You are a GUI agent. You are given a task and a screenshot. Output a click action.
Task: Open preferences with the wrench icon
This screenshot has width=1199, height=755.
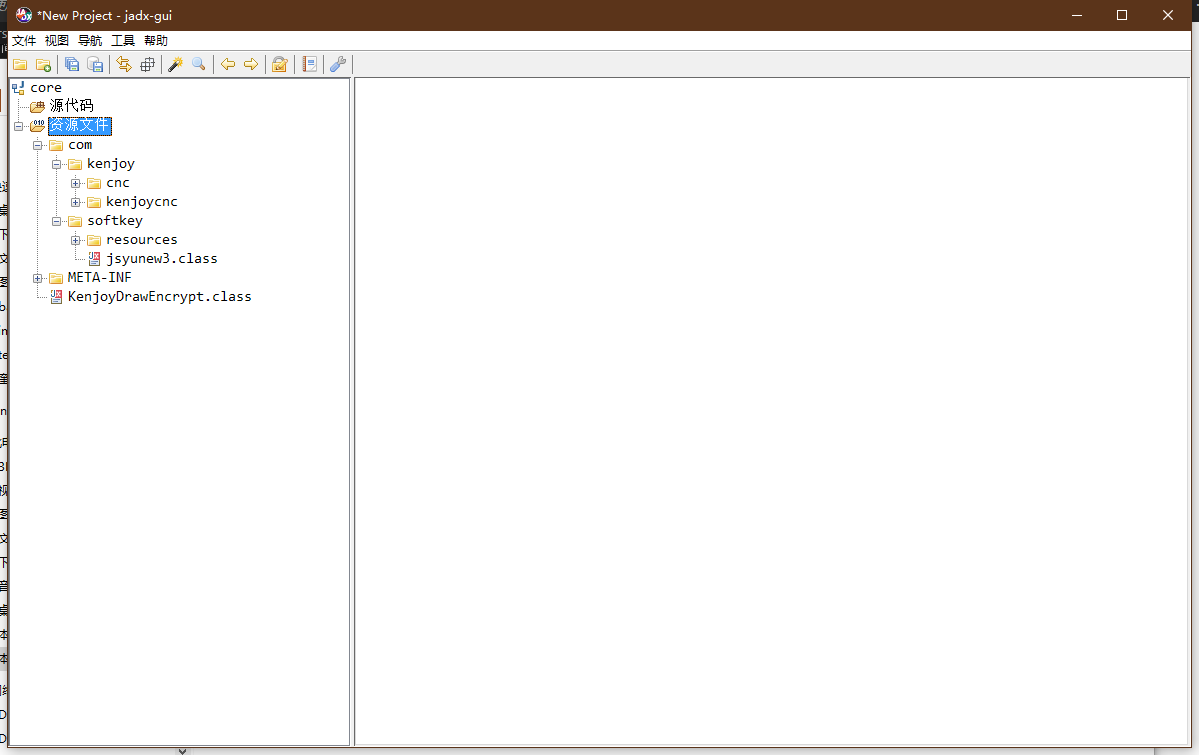coord(338,65)
